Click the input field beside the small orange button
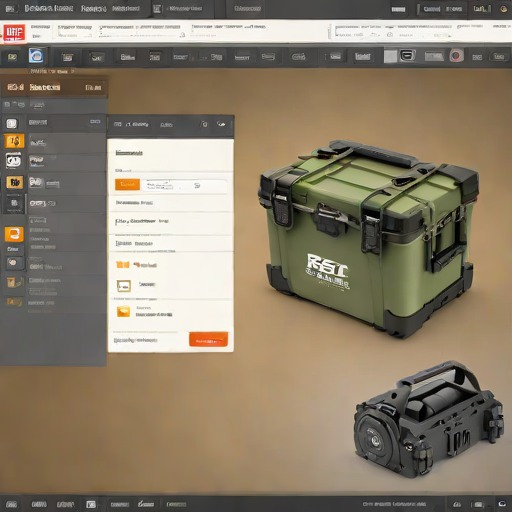512x512 pixels. (x=184, y=186)
